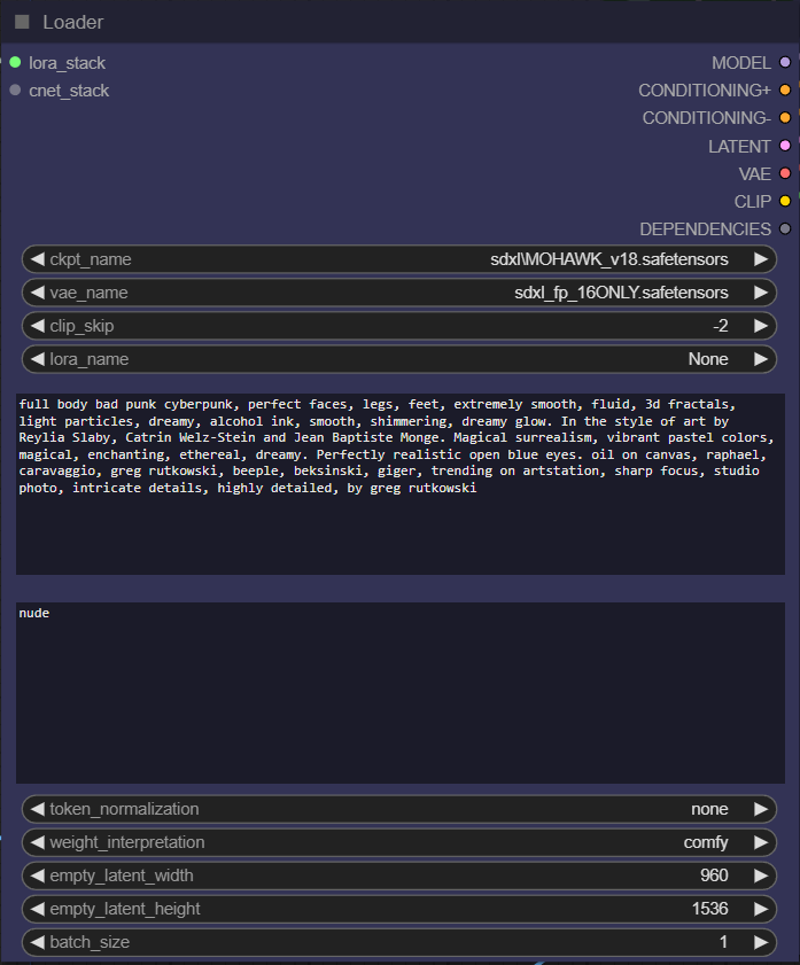Click the empty_latent_height value 1536
Screen dimensions: 800x965
710,908
